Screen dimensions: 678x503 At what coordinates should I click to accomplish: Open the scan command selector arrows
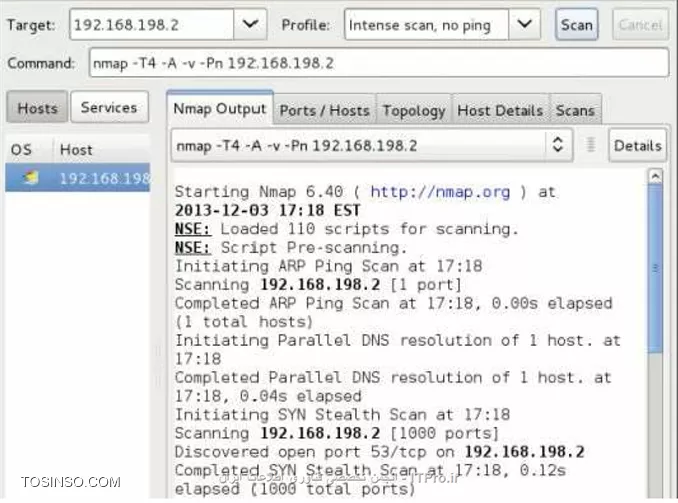point(558,145)
